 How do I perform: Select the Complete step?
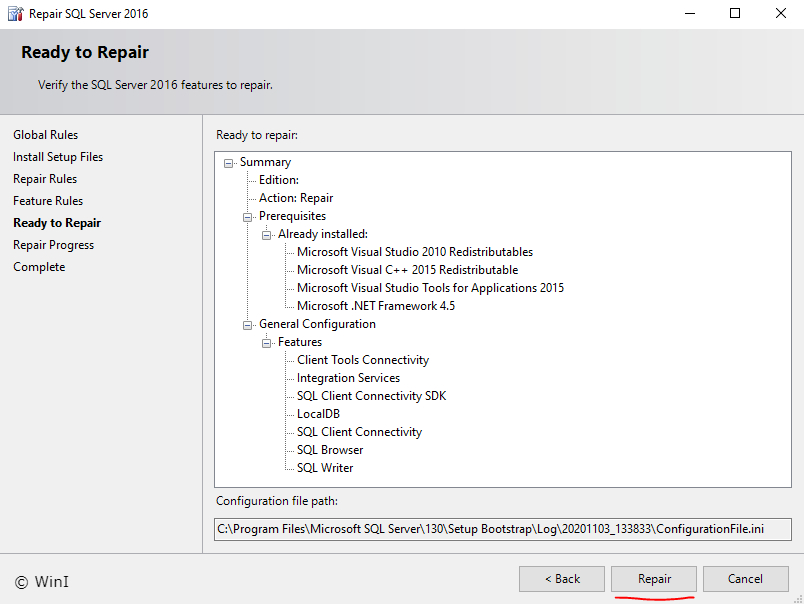pyautogui.click(x=39, y=266)
